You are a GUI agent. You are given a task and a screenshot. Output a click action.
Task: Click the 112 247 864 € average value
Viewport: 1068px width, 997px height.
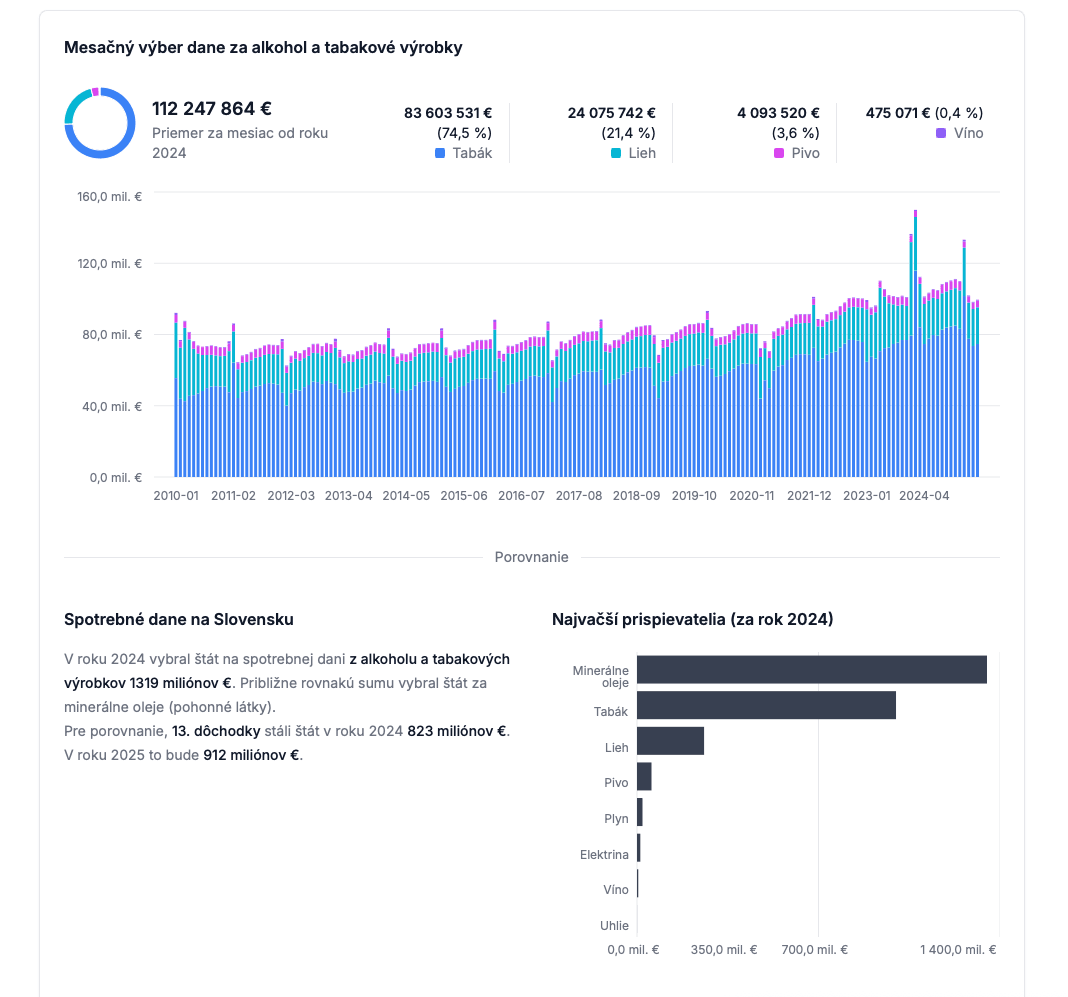click(212, 109)
